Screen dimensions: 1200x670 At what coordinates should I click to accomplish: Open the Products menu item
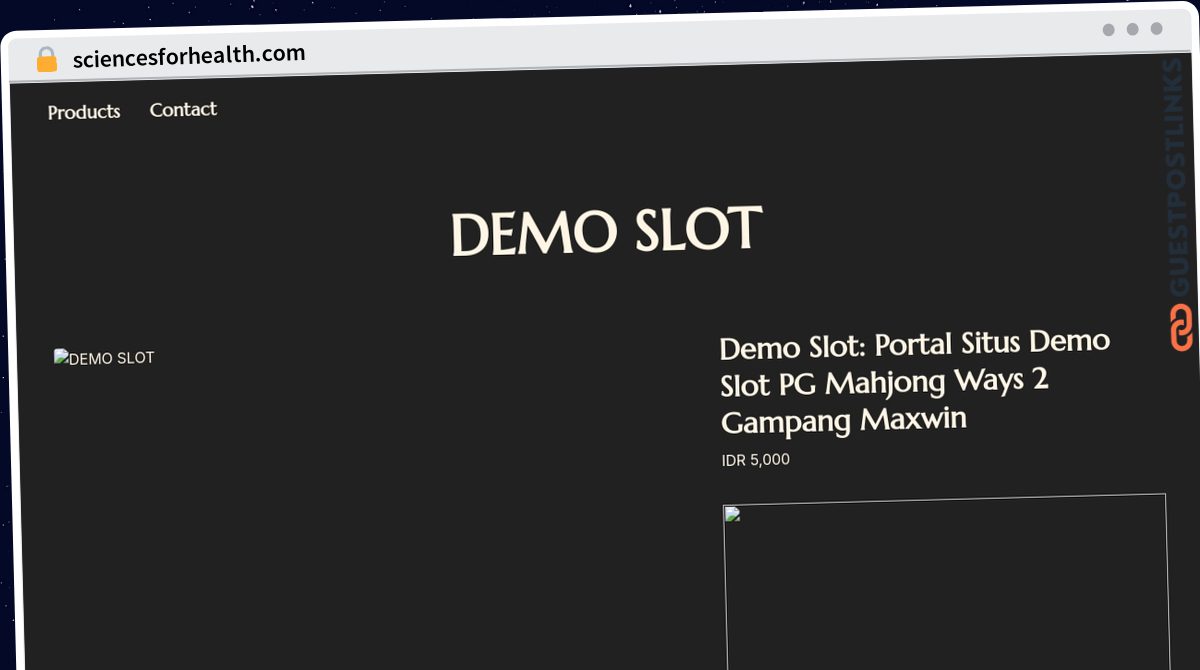pyautogui.click(x=84, y=112)
